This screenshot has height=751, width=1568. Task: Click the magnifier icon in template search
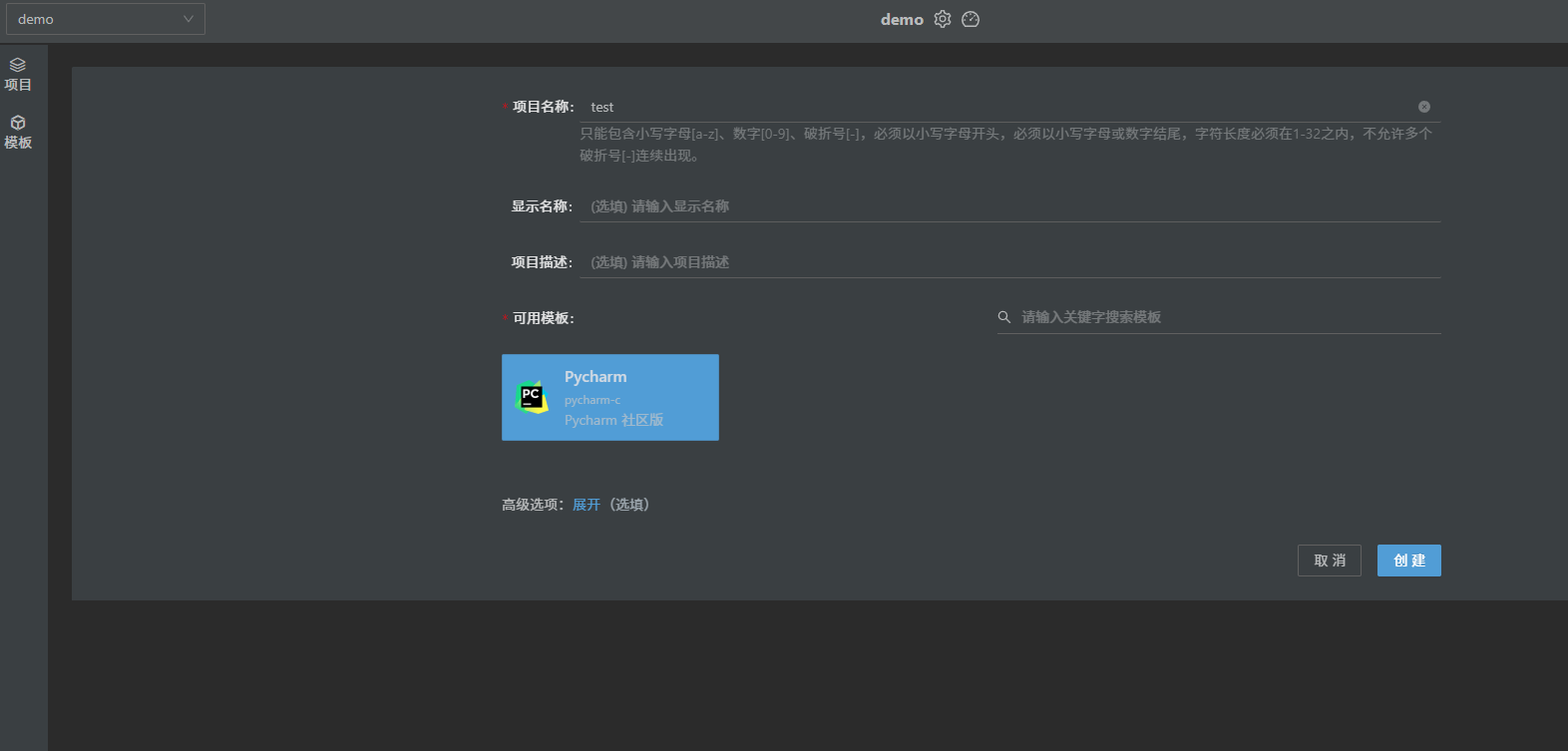1004,317
